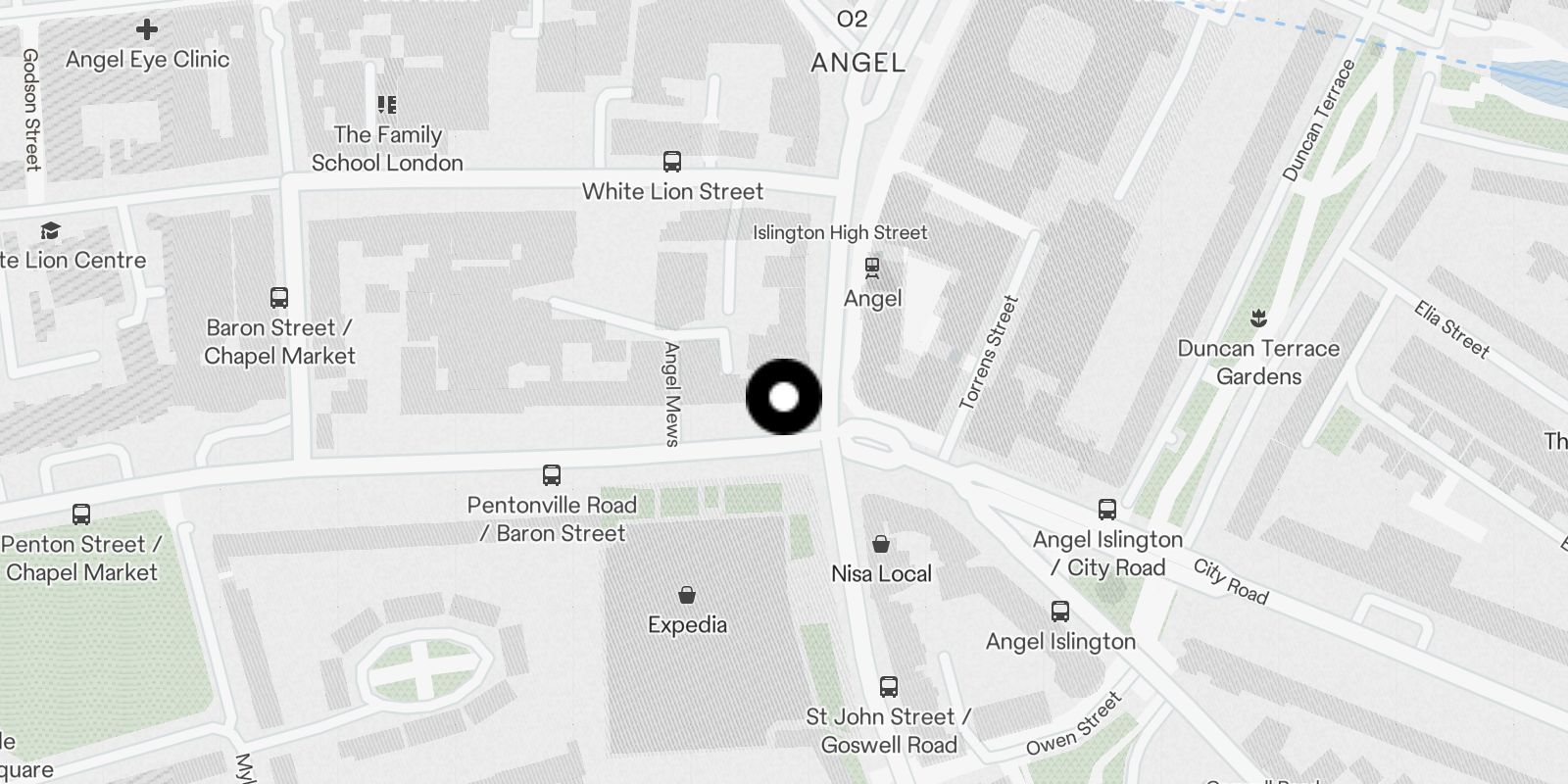Click the Expedia shopping basket icon
This screenshot has height=784, width=1568.
tap(687, 595)
